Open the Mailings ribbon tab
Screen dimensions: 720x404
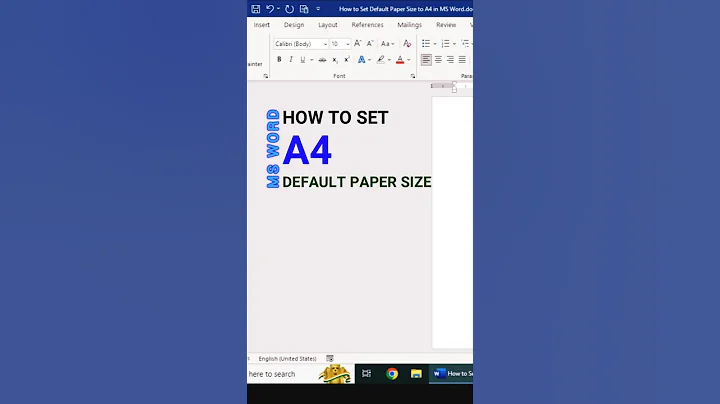[410, 25]
